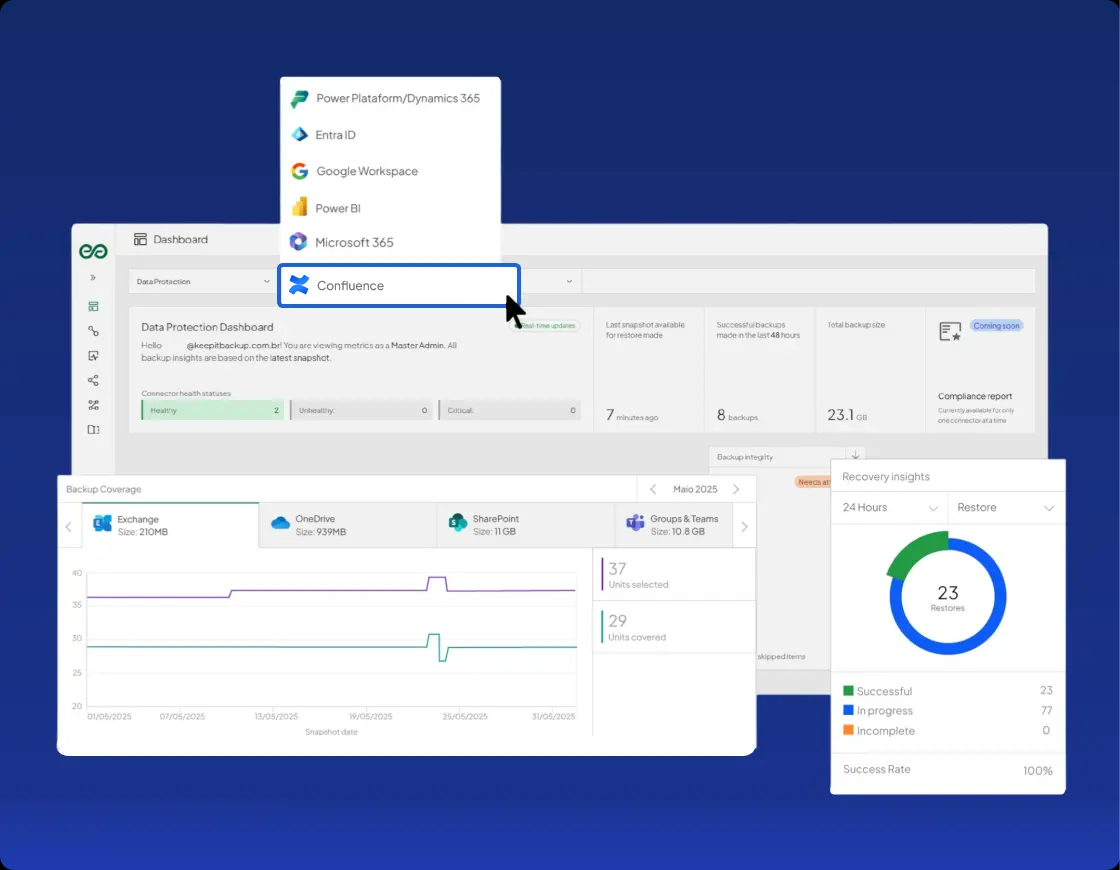
Task: Click the Connectors icon in sidebar
Action: [93, 331]
